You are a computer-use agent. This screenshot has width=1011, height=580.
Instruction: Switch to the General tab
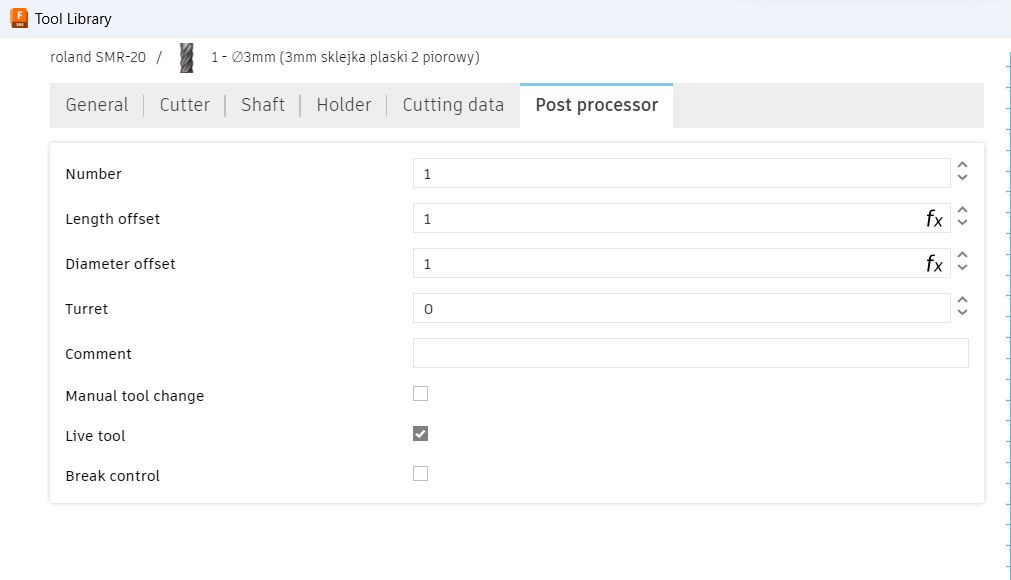(x=97, y=105)
